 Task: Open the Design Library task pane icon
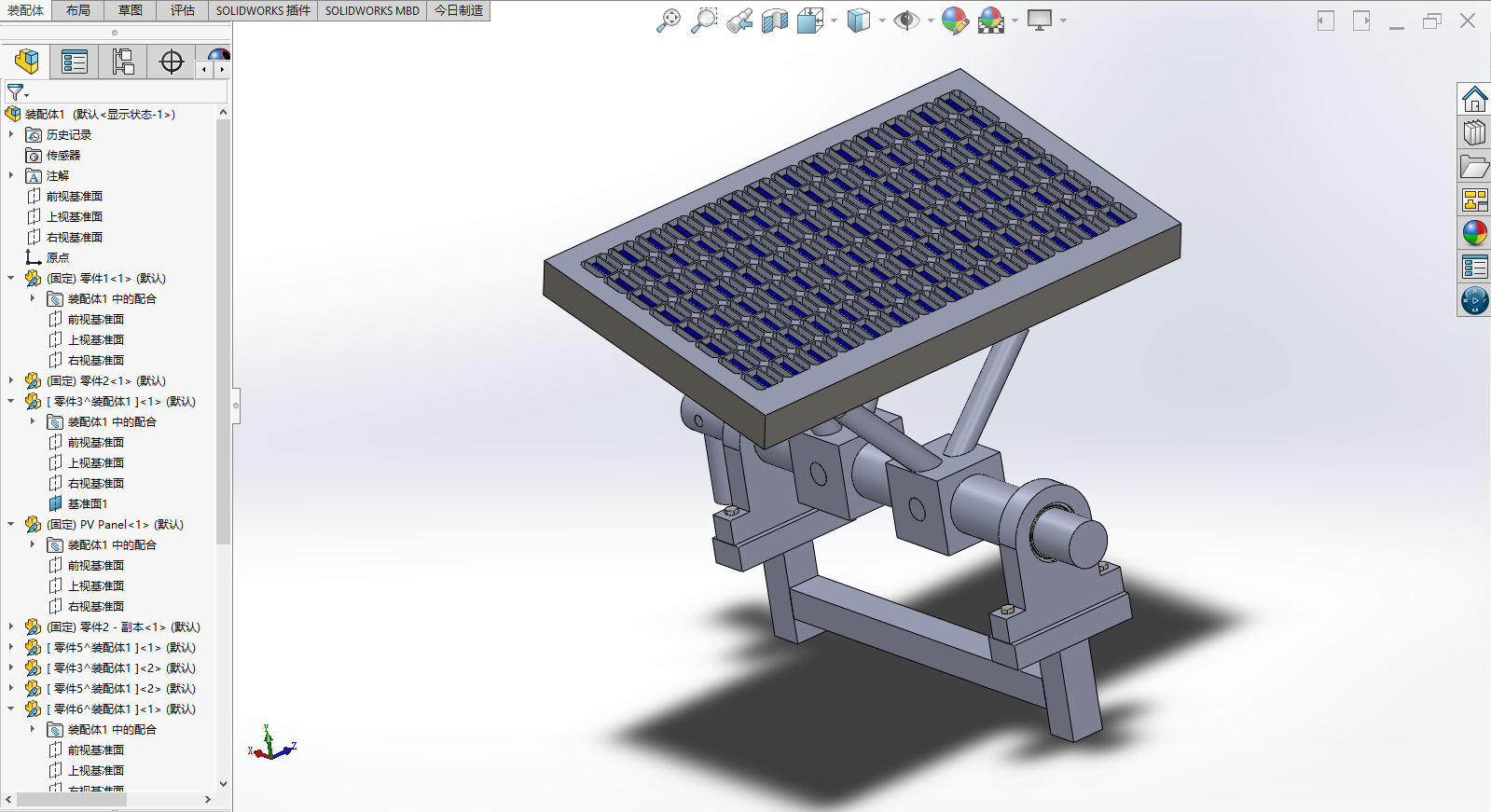pyautogui.click(x=1474, y=132)
